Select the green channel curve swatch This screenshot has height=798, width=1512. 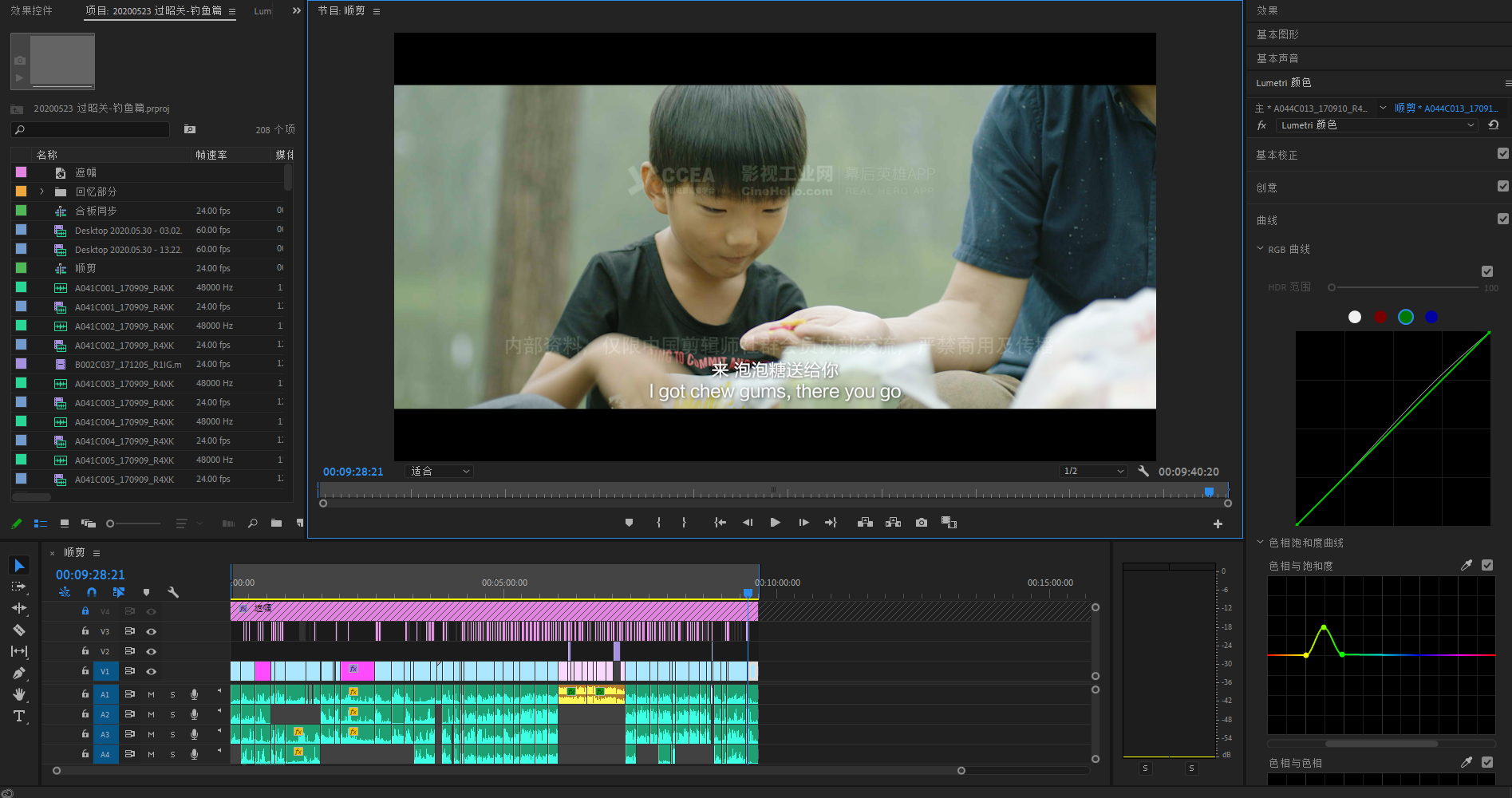(1406, 318)
